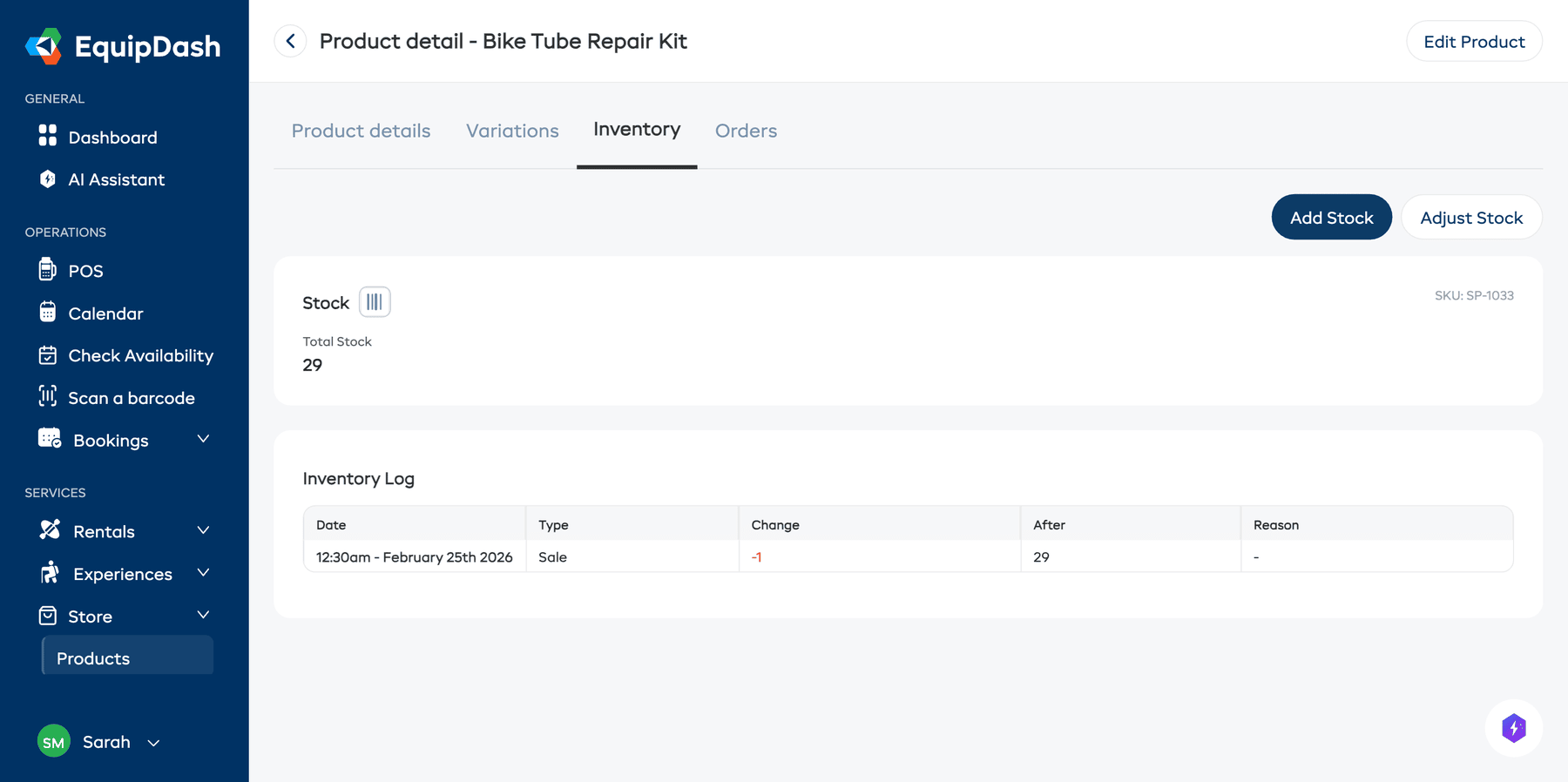The image size is (1568, 782).
Task: Go back using the left arrow button
Action: pos(290,41)
